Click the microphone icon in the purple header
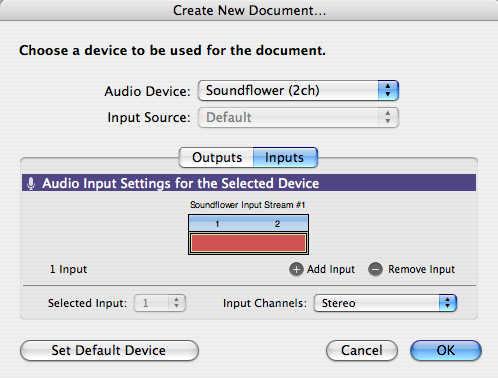Image resolution: width=498 pixels, height=378 pixels. click(31, 183)
